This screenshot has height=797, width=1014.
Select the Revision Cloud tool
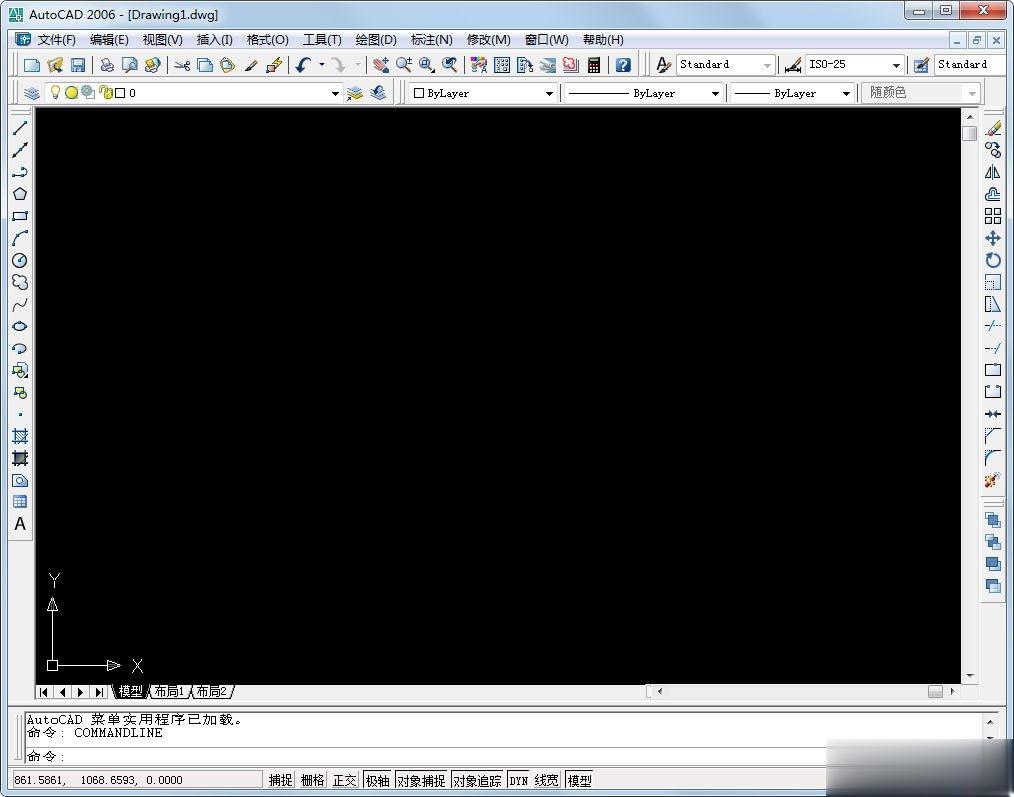20,283
